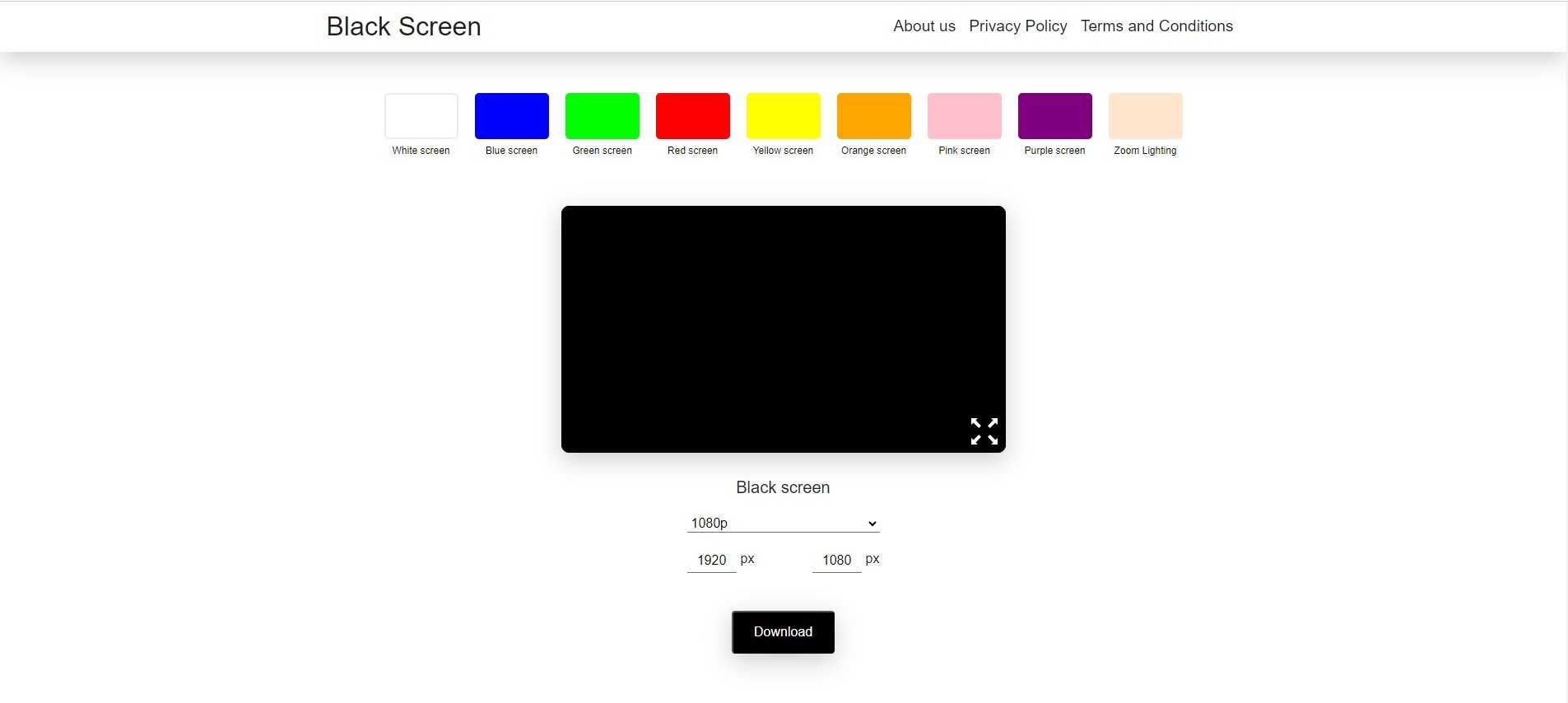Viewport: 1568px width, 703px height.
Task: Go to the Privacy Policy link
Action: pos(1017,26)
